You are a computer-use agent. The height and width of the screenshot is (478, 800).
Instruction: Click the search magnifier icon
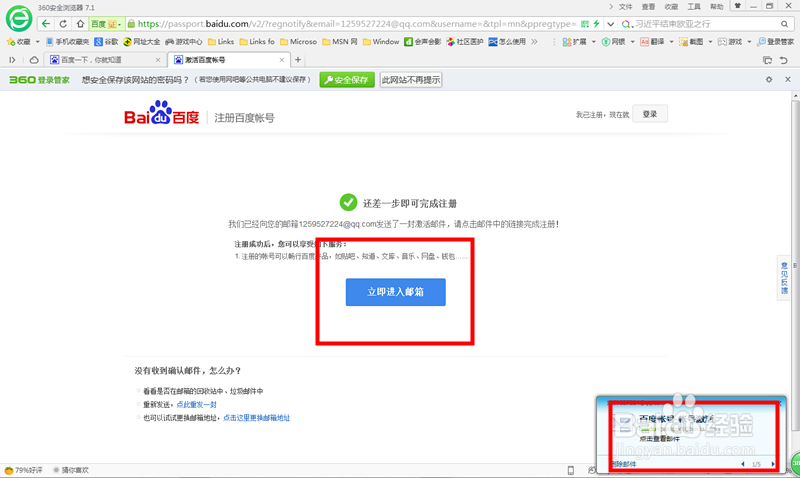click(x=784, y=24)
